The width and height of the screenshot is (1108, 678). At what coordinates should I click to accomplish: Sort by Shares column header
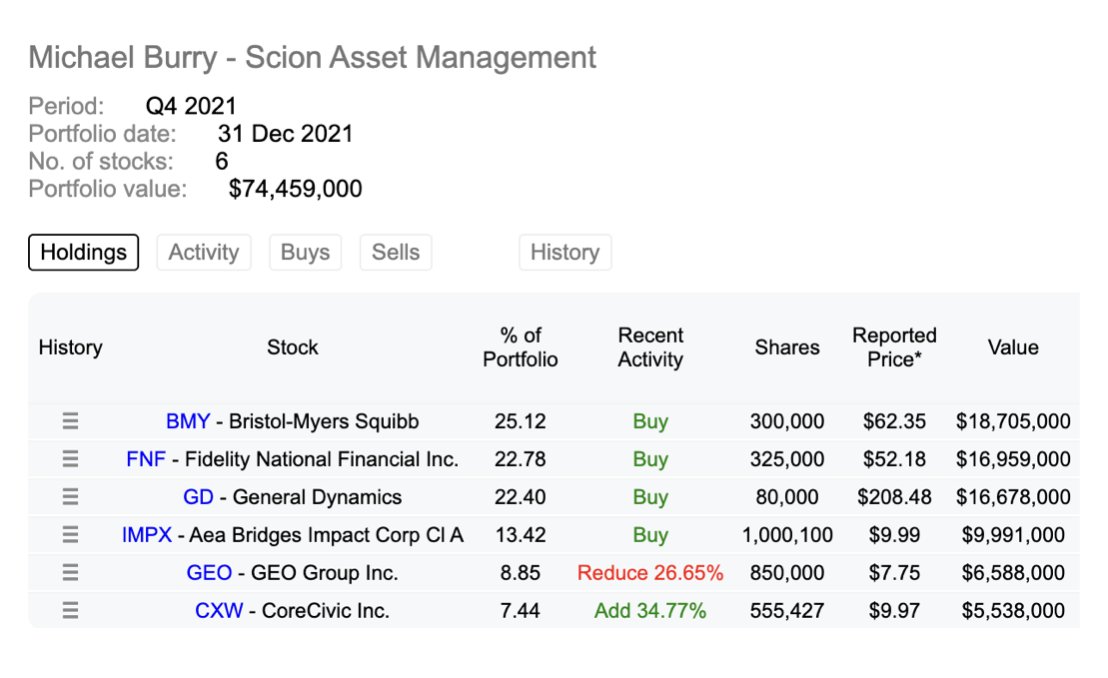pos(787,348)
